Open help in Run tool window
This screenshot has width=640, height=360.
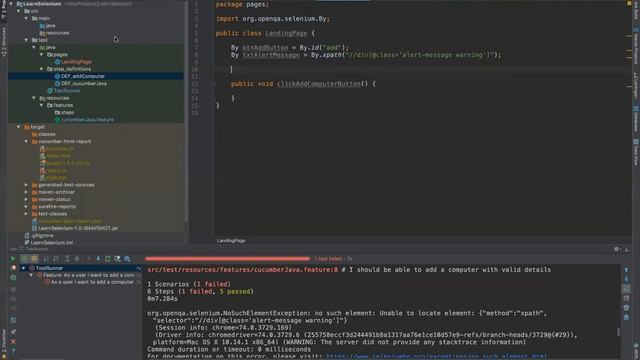pyautogui.click(x=13, y=351)
